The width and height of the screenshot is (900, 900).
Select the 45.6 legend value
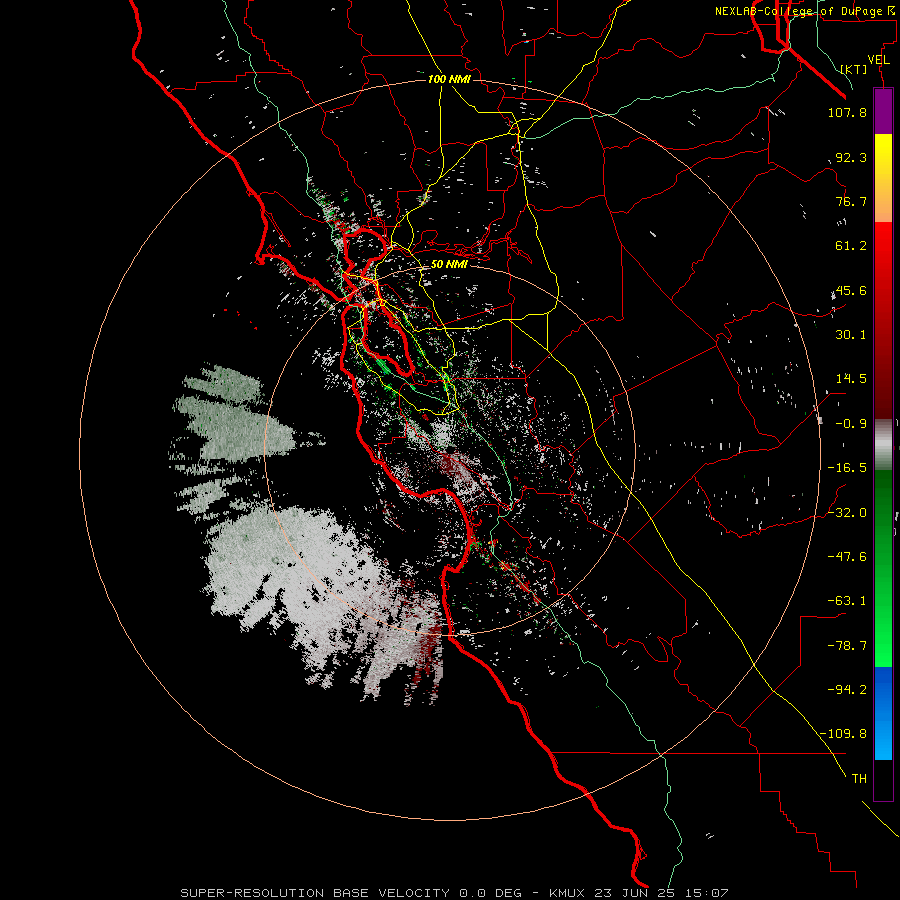[x=851, y=290]
